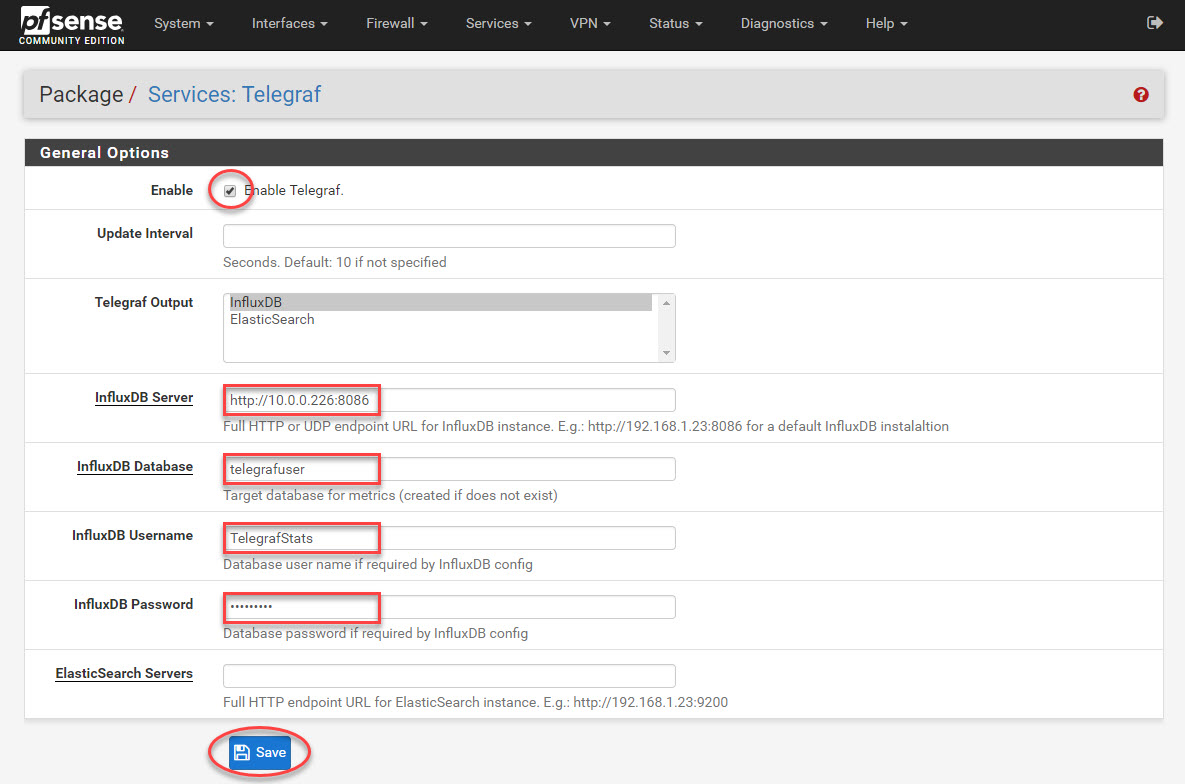Click the InfluxDB Username input field
Screen dimensions: 1185x784
(x=449, y=538)
